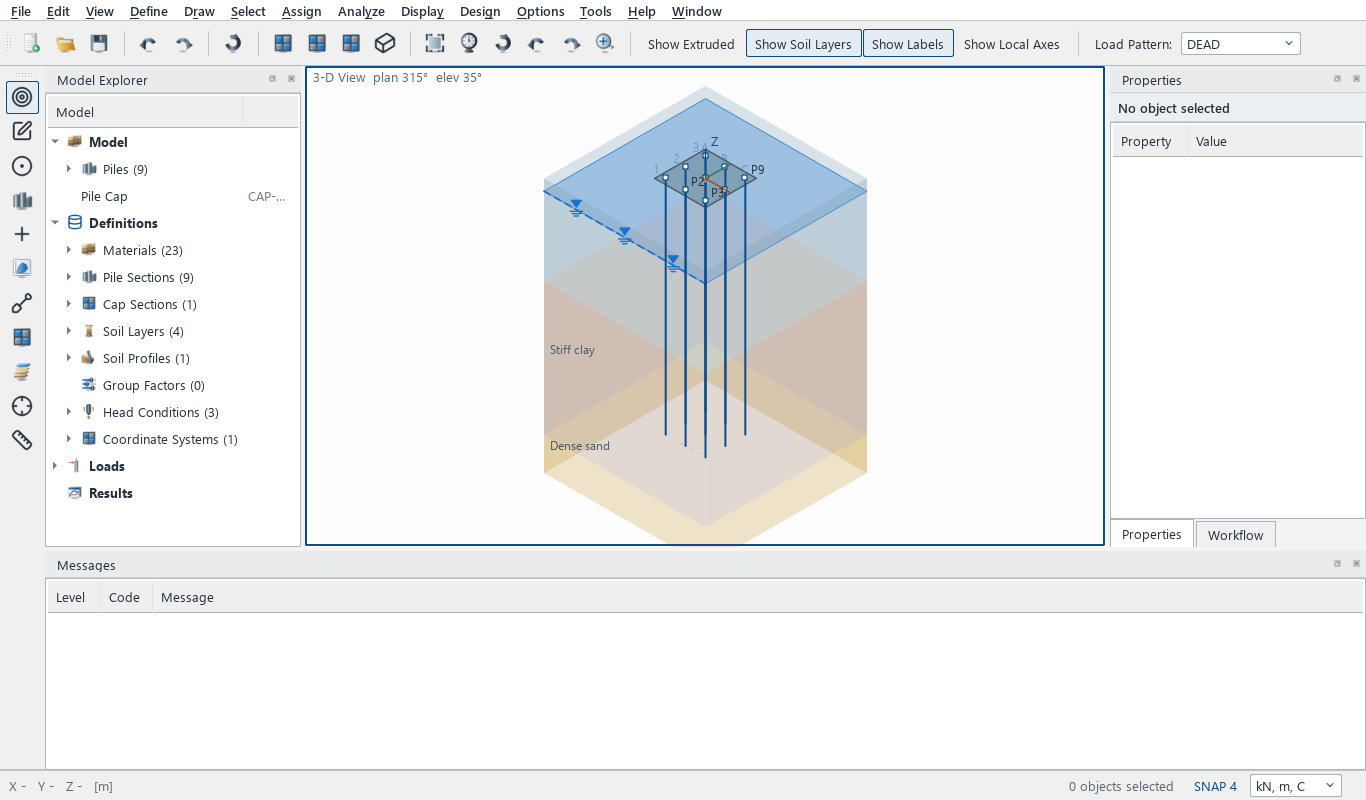Toggle Show Local Axes
Viewport: 1366px width, 800px height.
1012,44
